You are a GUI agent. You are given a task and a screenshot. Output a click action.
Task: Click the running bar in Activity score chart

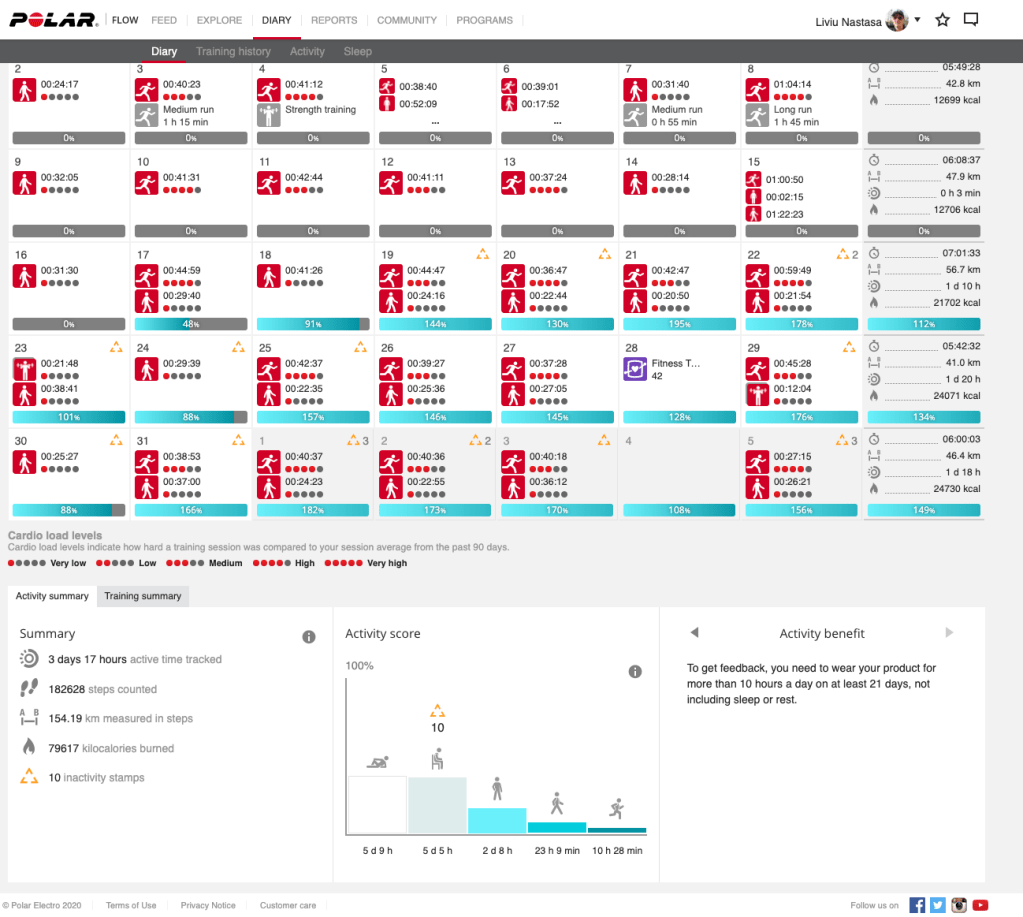[617, 830]
